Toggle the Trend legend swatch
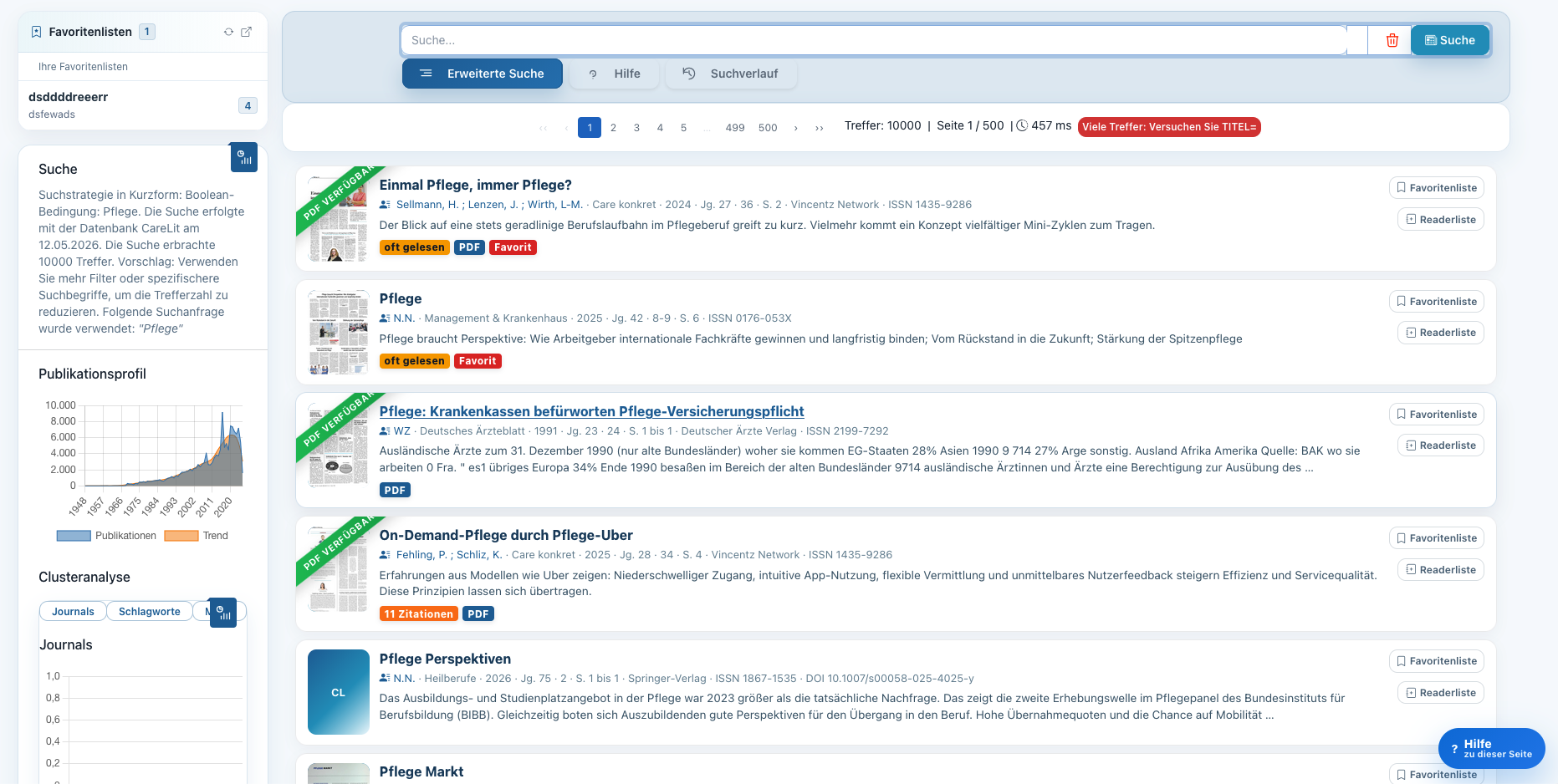The width and height of the screenshot is (1558, 784). pos(181,536)
